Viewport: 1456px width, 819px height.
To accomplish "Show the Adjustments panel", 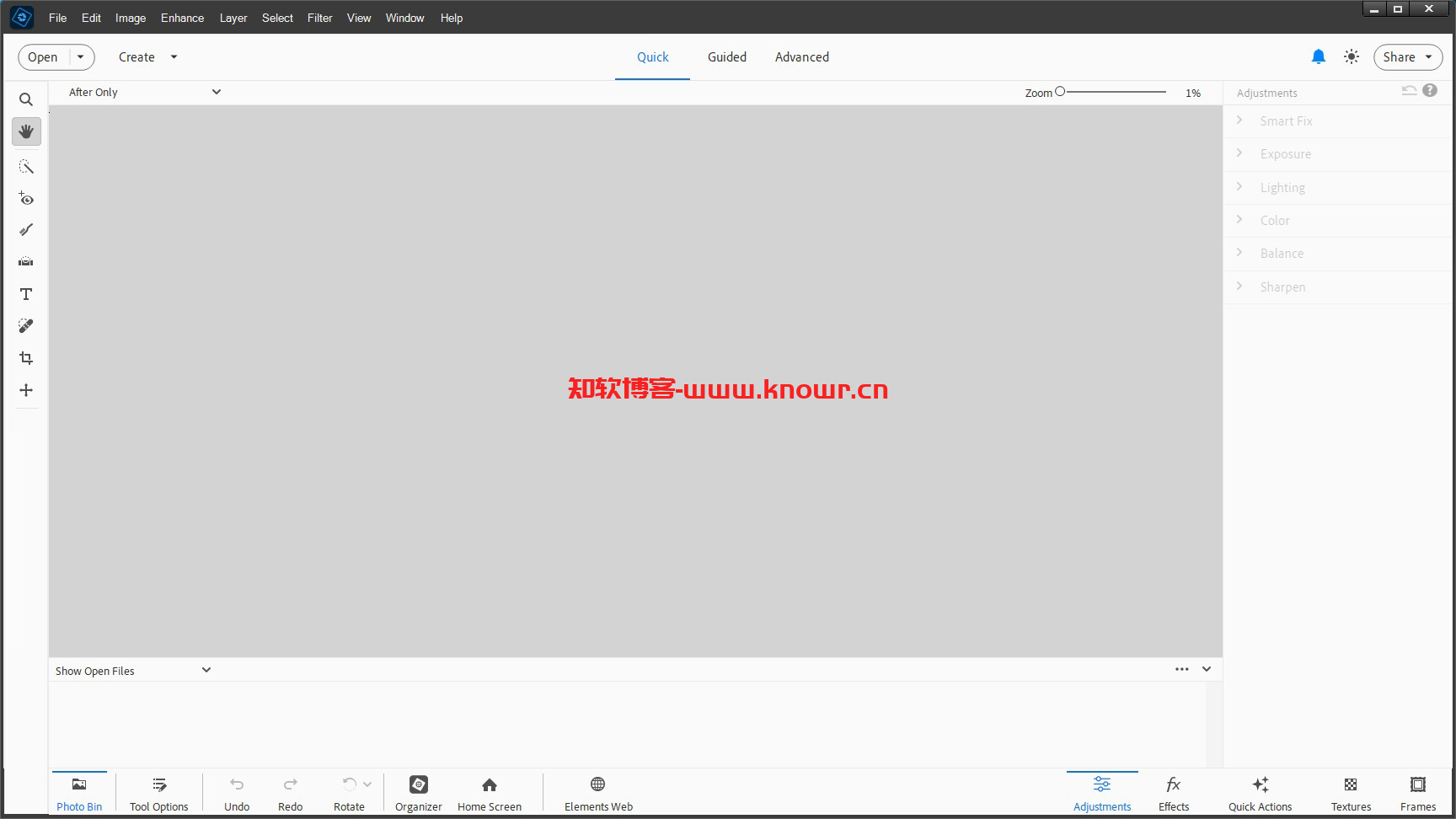I will click(1102, 794).
